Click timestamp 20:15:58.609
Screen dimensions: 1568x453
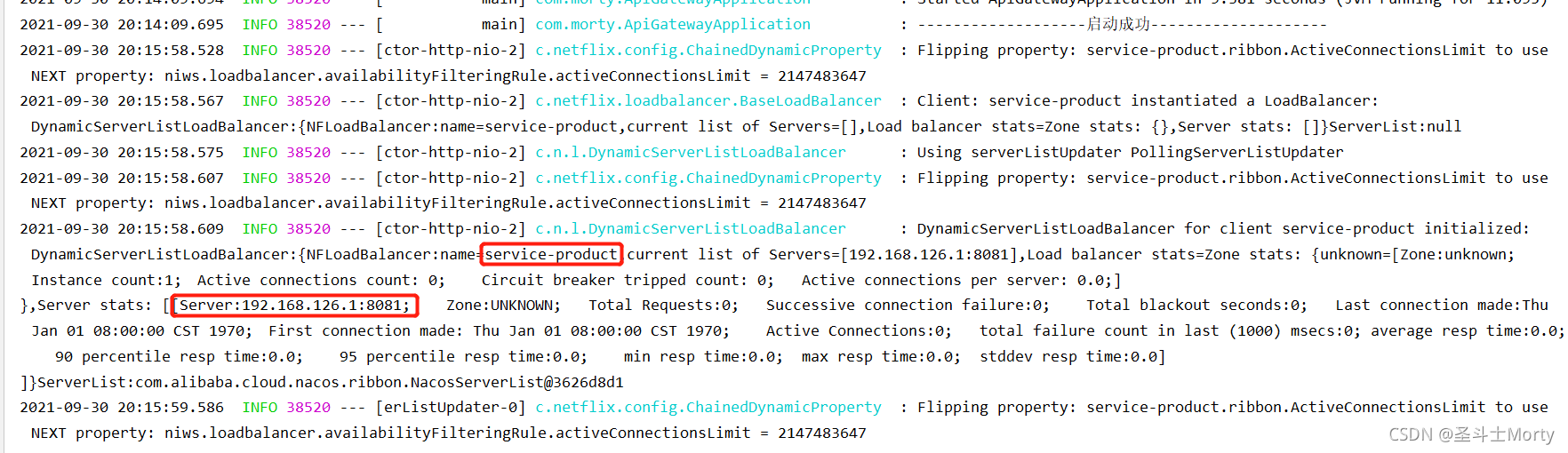pyautogui.click(x=171, y=229)
